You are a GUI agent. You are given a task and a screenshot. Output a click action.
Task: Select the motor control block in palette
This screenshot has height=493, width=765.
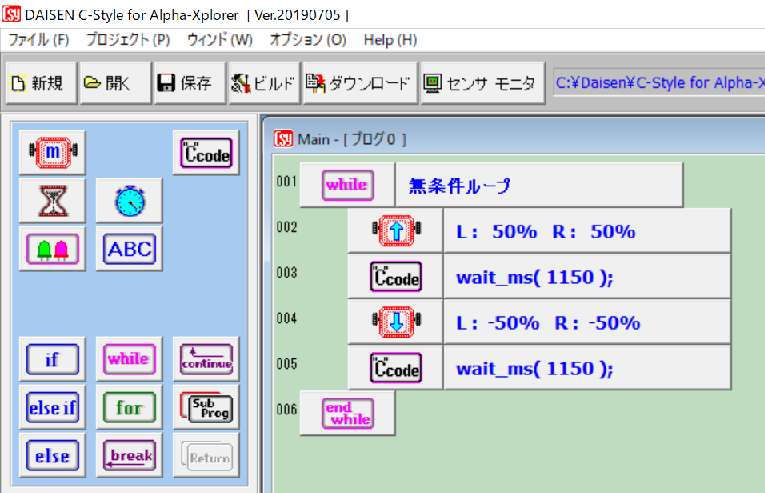point(53,152)
